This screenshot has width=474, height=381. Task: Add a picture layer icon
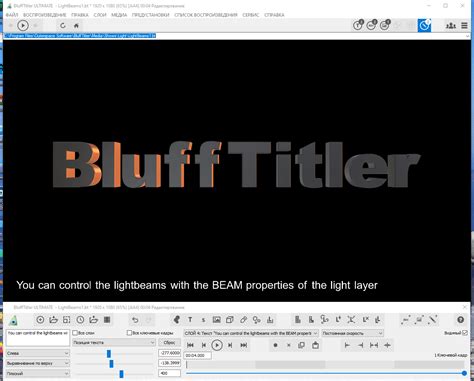[x=217, y=320]
